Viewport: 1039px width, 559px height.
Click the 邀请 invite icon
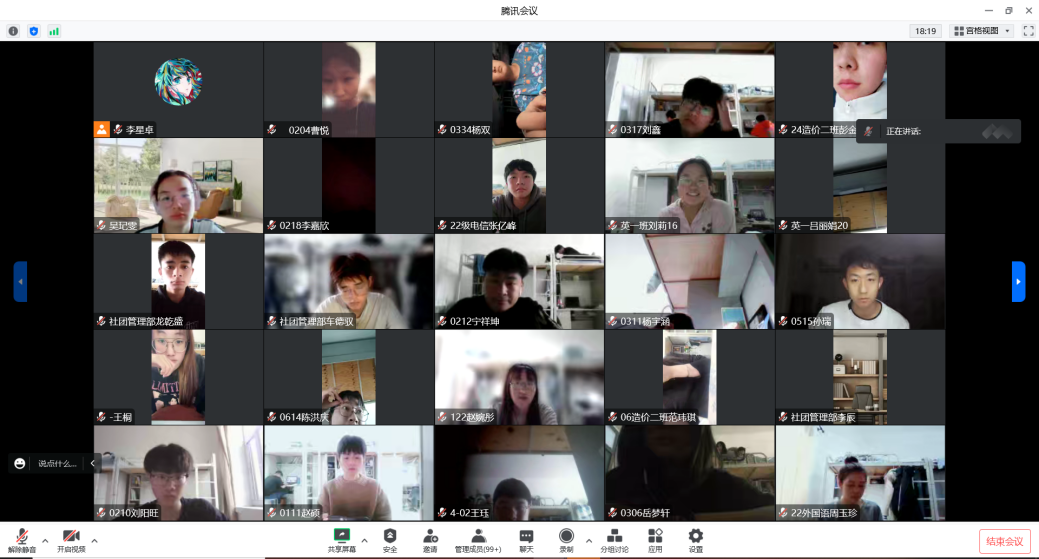point(430,540)
